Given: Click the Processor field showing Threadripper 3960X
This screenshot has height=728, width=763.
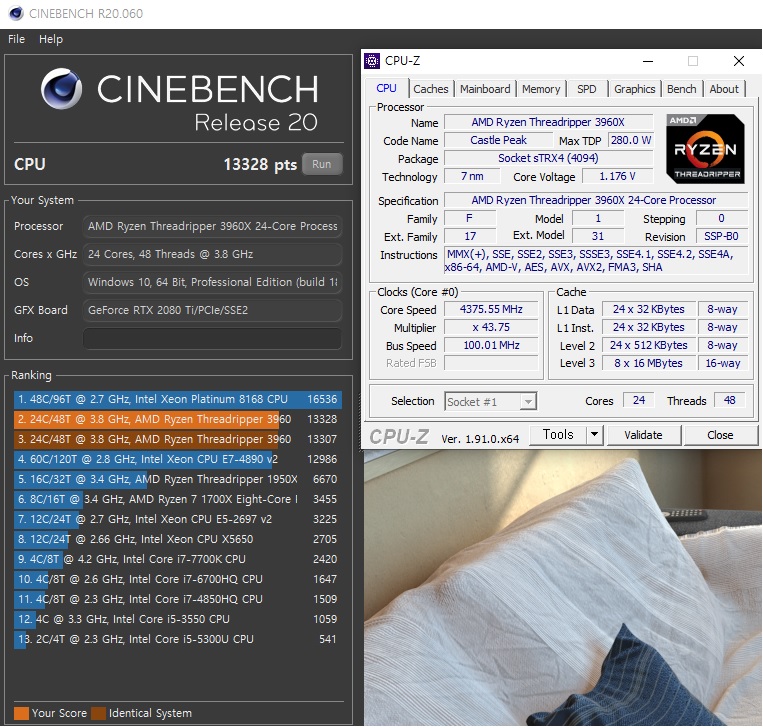Looking at the screenshot, I should [212, 226].
